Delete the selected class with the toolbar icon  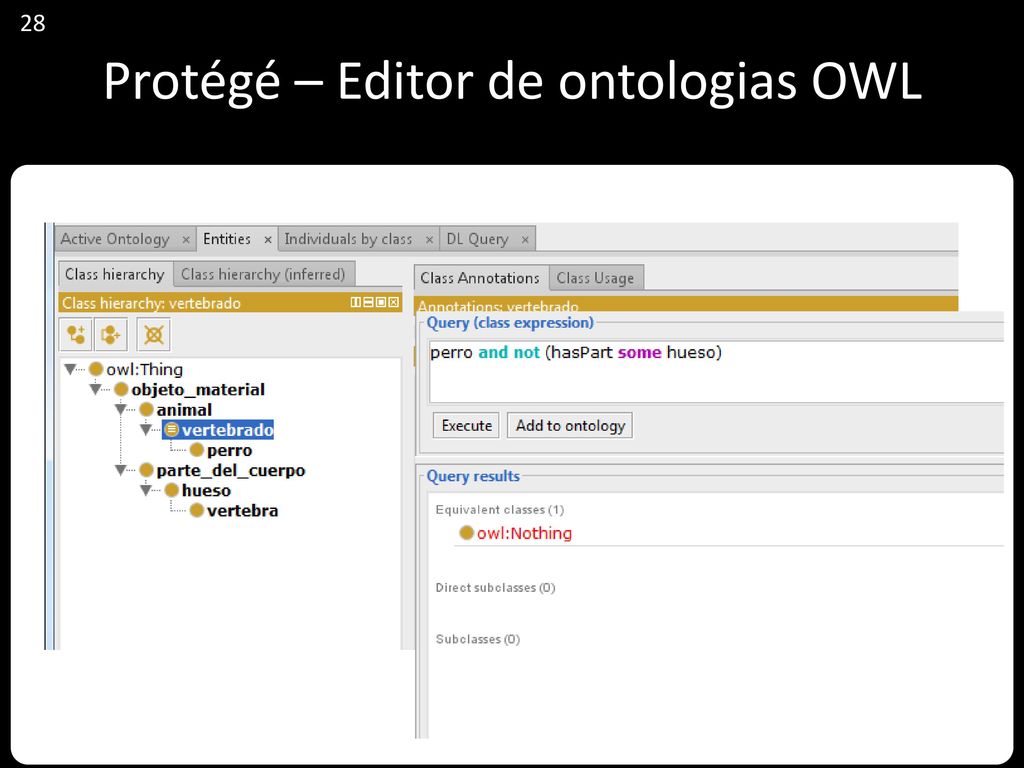[x=154, y=335]
